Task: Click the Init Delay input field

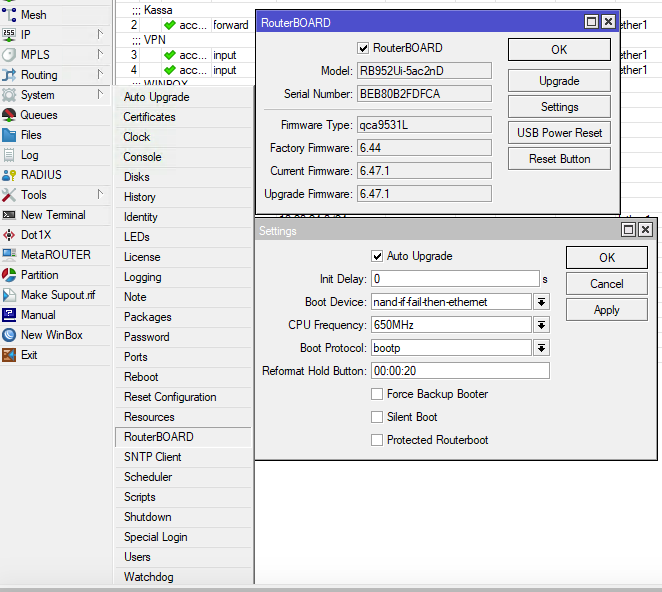Action: [x=455, y=279]
